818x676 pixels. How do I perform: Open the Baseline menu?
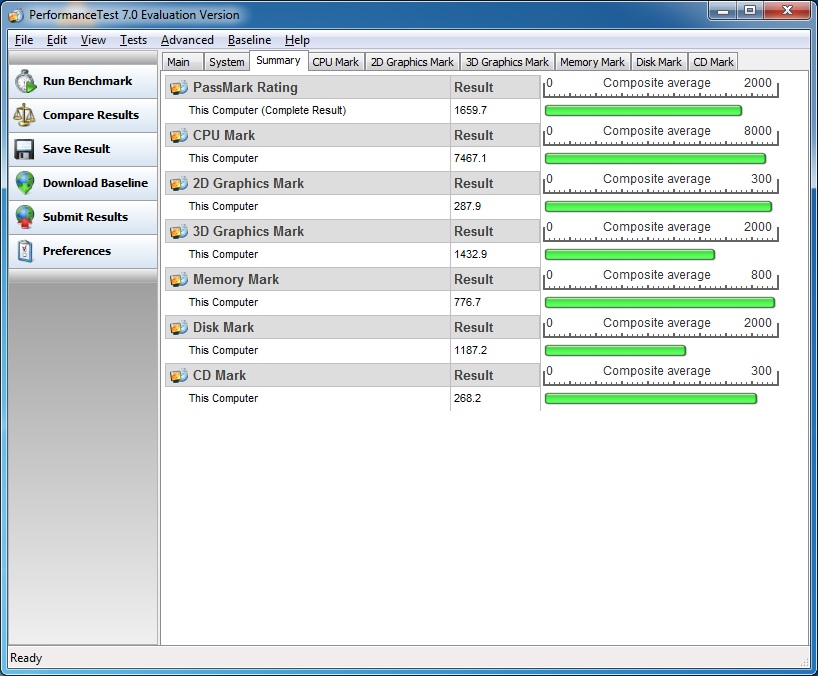click(249, 40)
